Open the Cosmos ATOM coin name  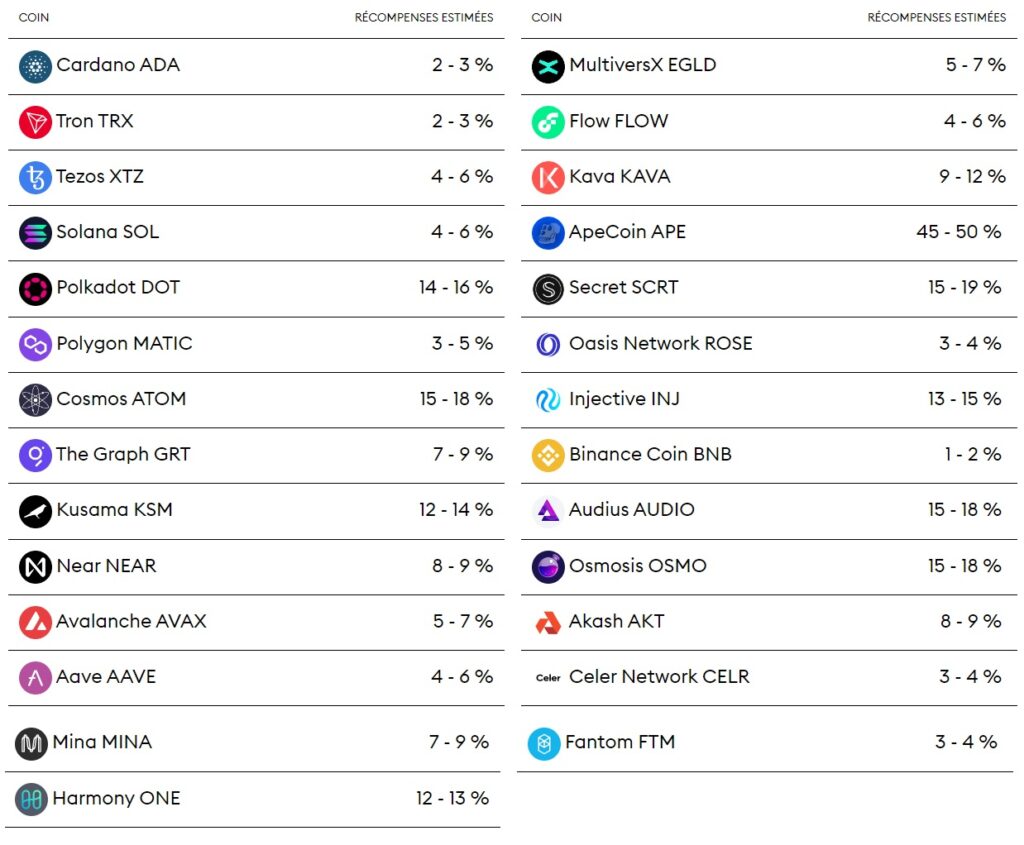[x=121, y=399]
